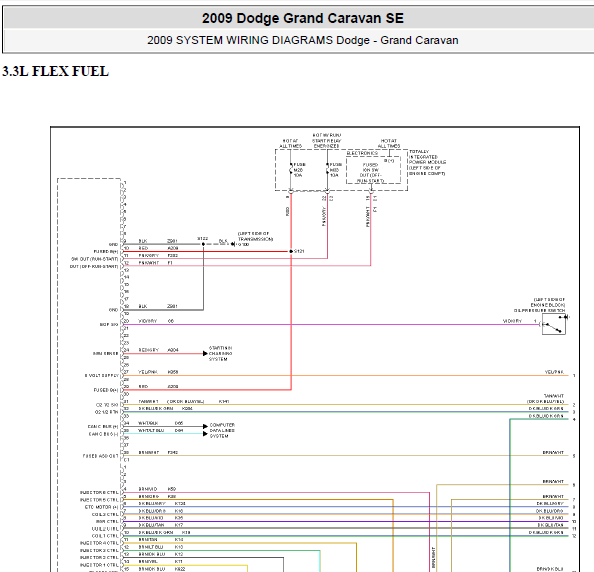Click the 'WHT/LT BLU D64' wire label
594x572 pixels.
pyautogui.click(x=161, y=430)
